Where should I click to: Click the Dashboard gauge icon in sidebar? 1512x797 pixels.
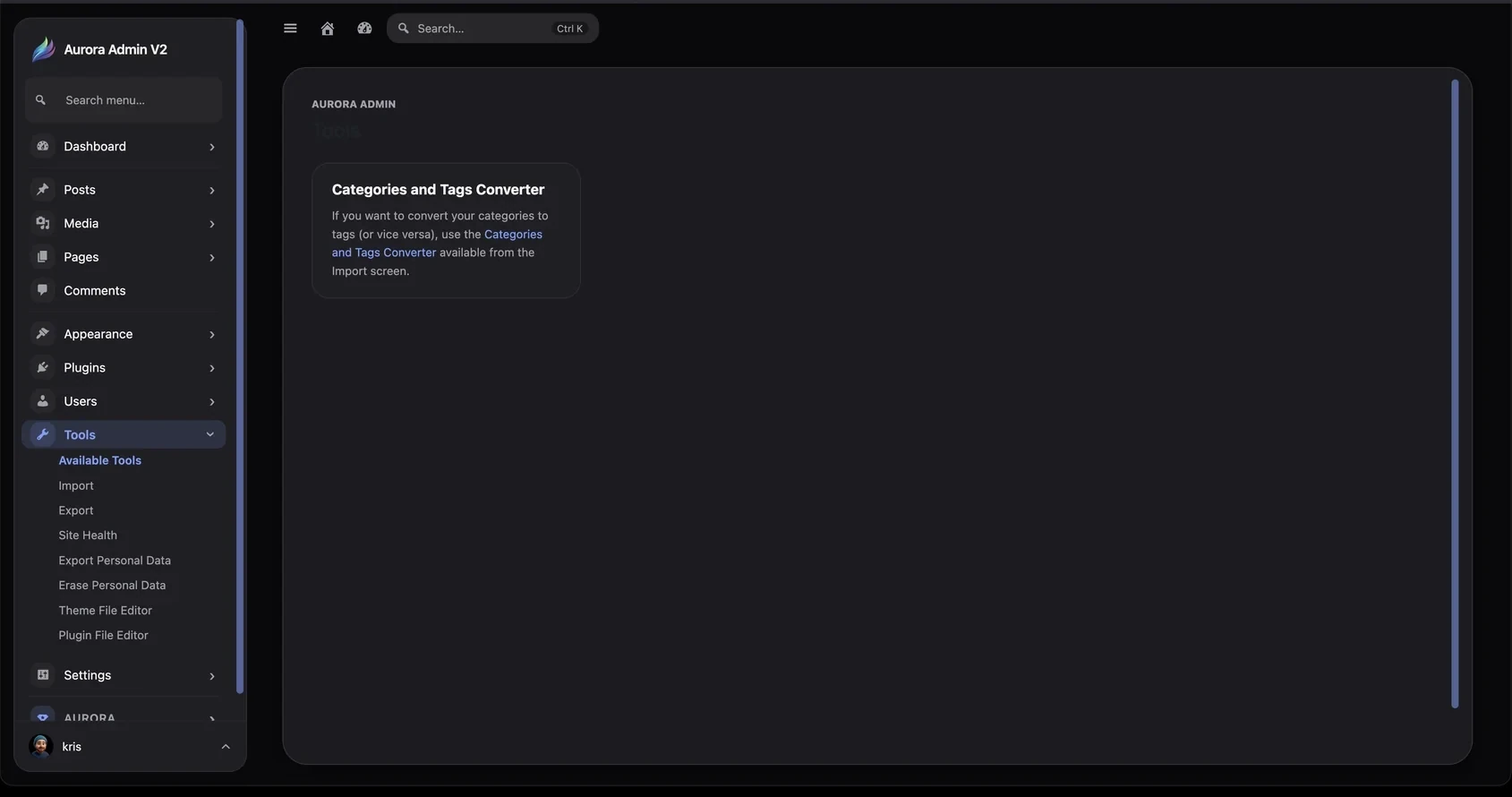tap(42, 146)
